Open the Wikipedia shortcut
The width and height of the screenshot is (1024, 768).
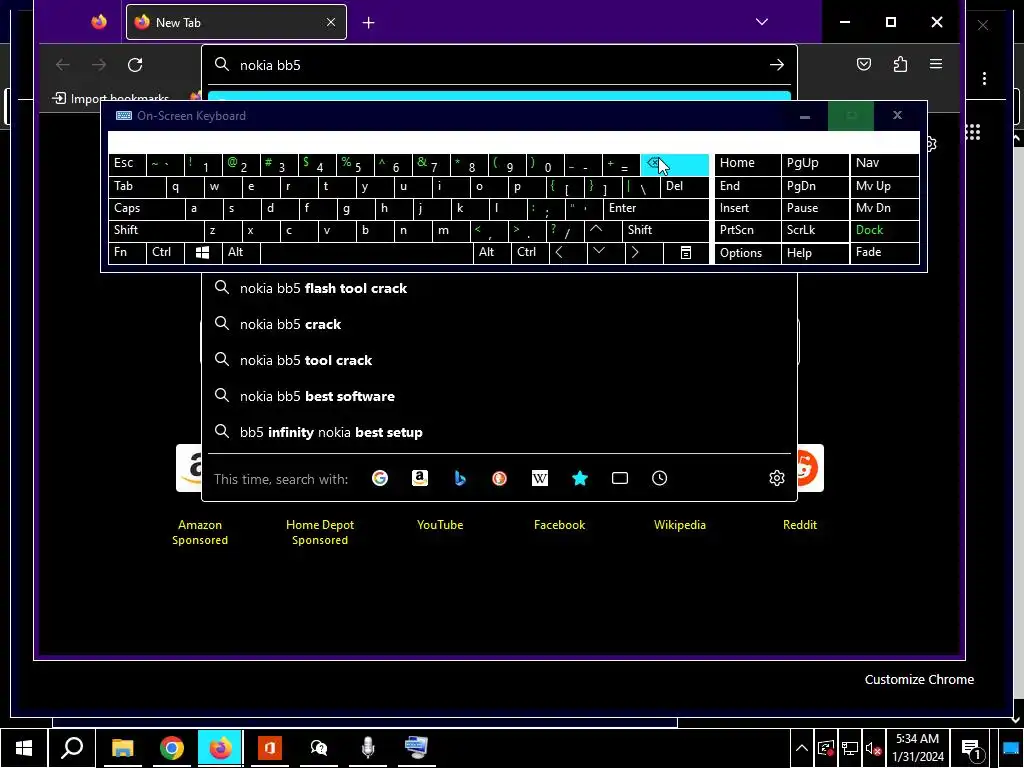click(x=680, y=524)
